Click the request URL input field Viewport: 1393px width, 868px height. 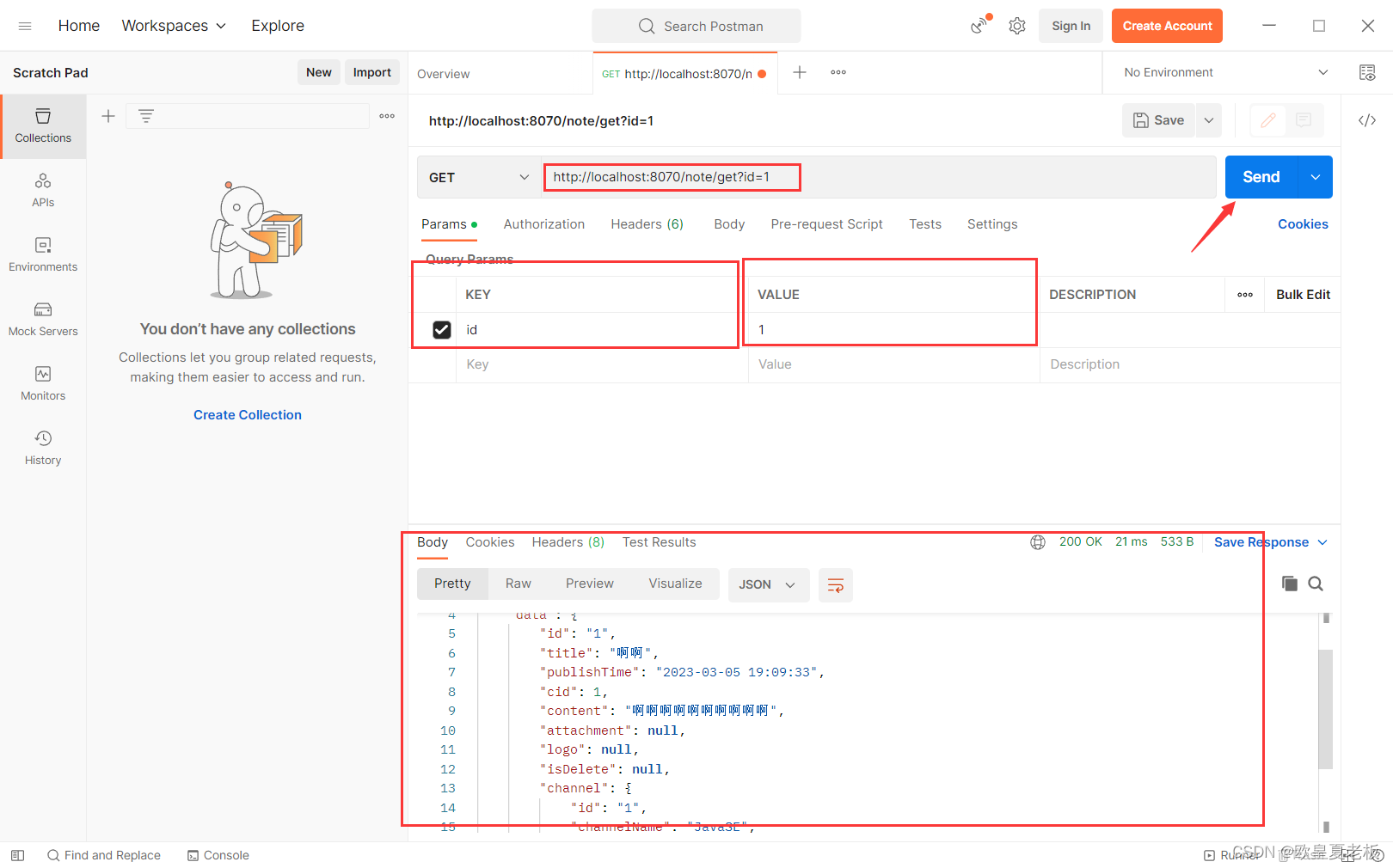[x=878, y=177]
